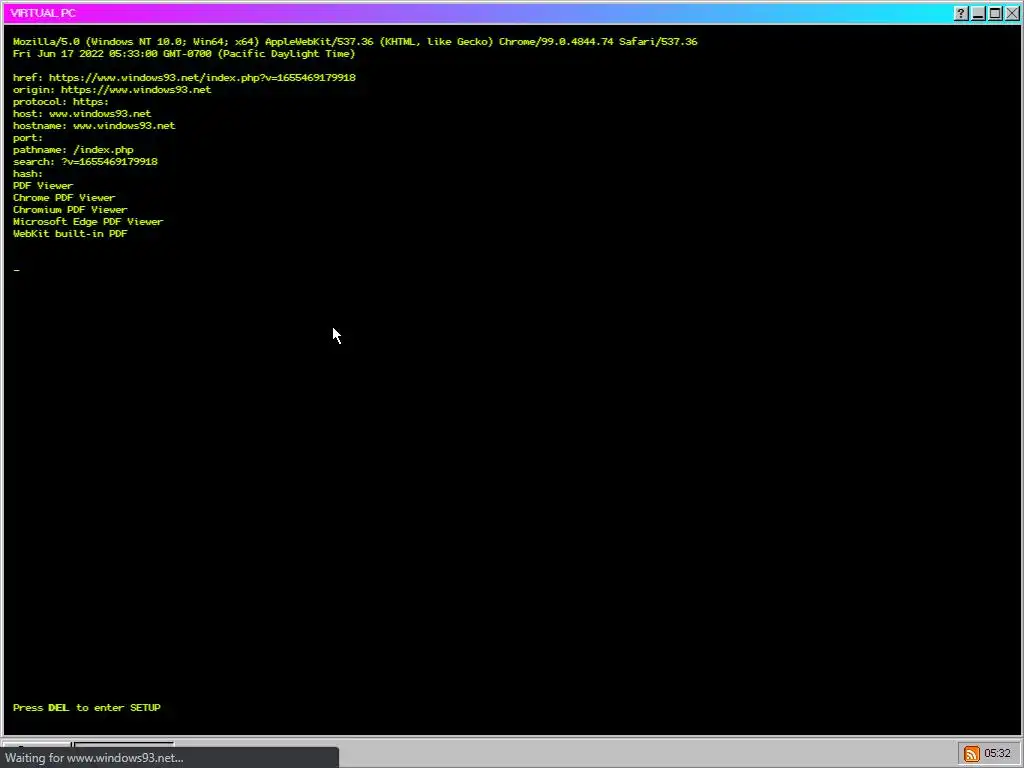Select the "Waiting for www.windows93.net..." status text

(94, 758)
